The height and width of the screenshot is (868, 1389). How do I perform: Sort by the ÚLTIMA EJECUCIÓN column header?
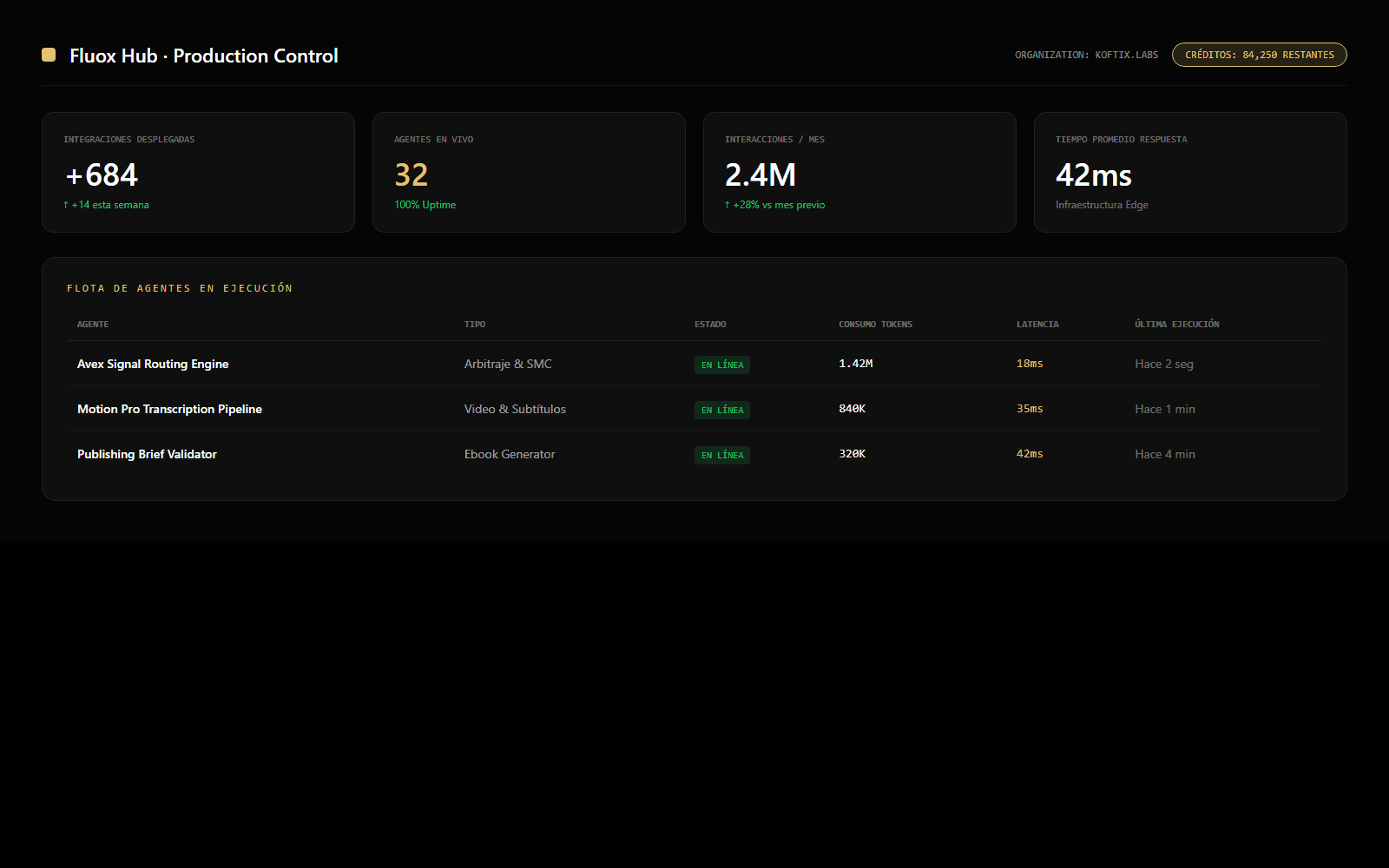point(1176,325)
